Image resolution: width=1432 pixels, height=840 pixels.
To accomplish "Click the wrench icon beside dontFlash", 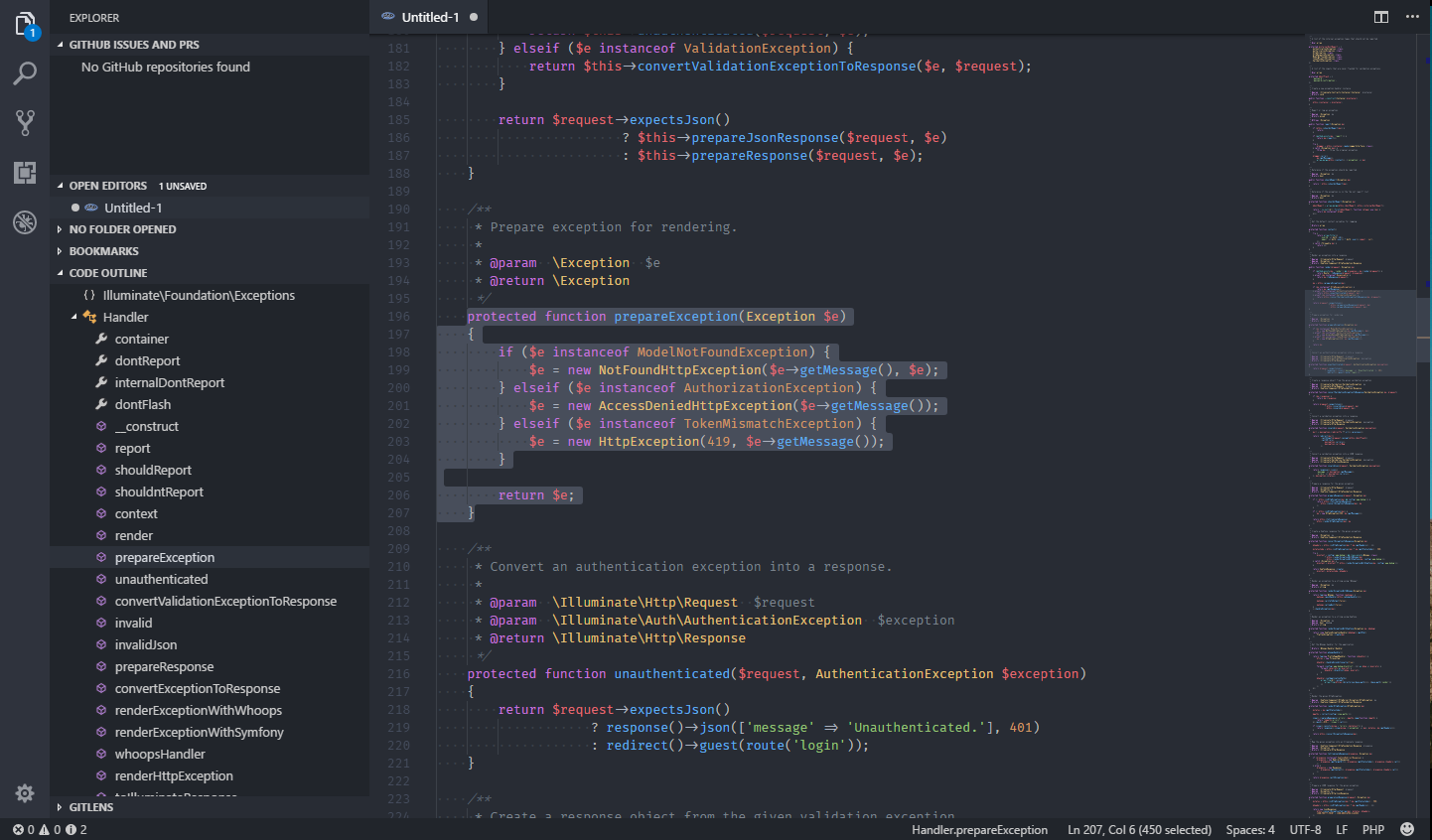I will point(101,404).
